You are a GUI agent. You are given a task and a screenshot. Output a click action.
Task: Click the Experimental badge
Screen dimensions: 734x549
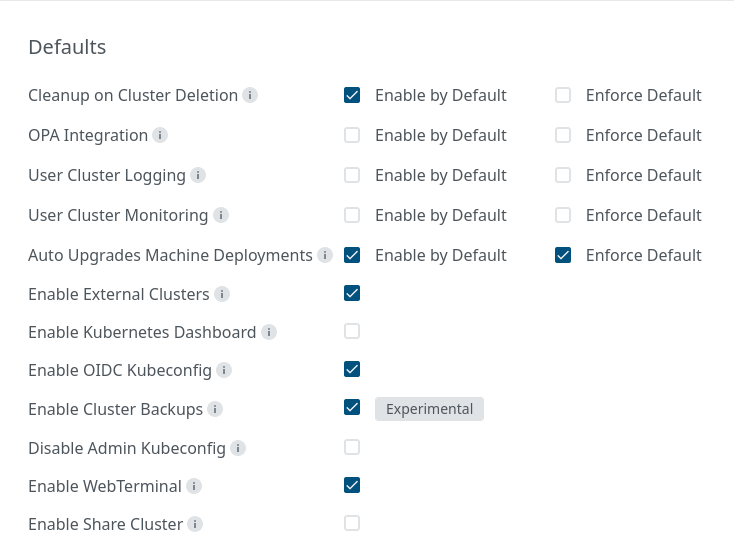(429, 409)
